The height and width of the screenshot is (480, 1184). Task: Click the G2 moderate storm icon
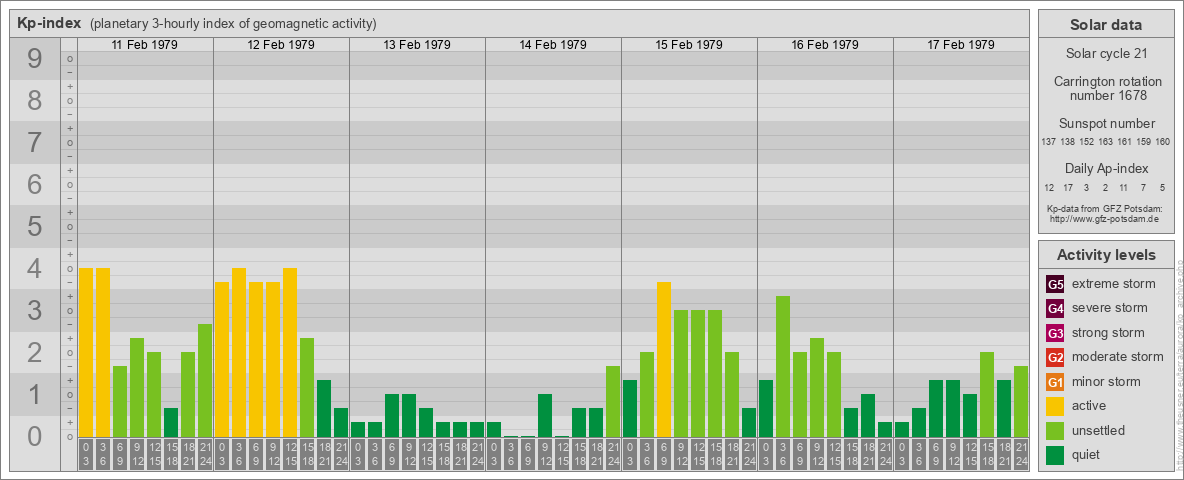click(1055, 357)
